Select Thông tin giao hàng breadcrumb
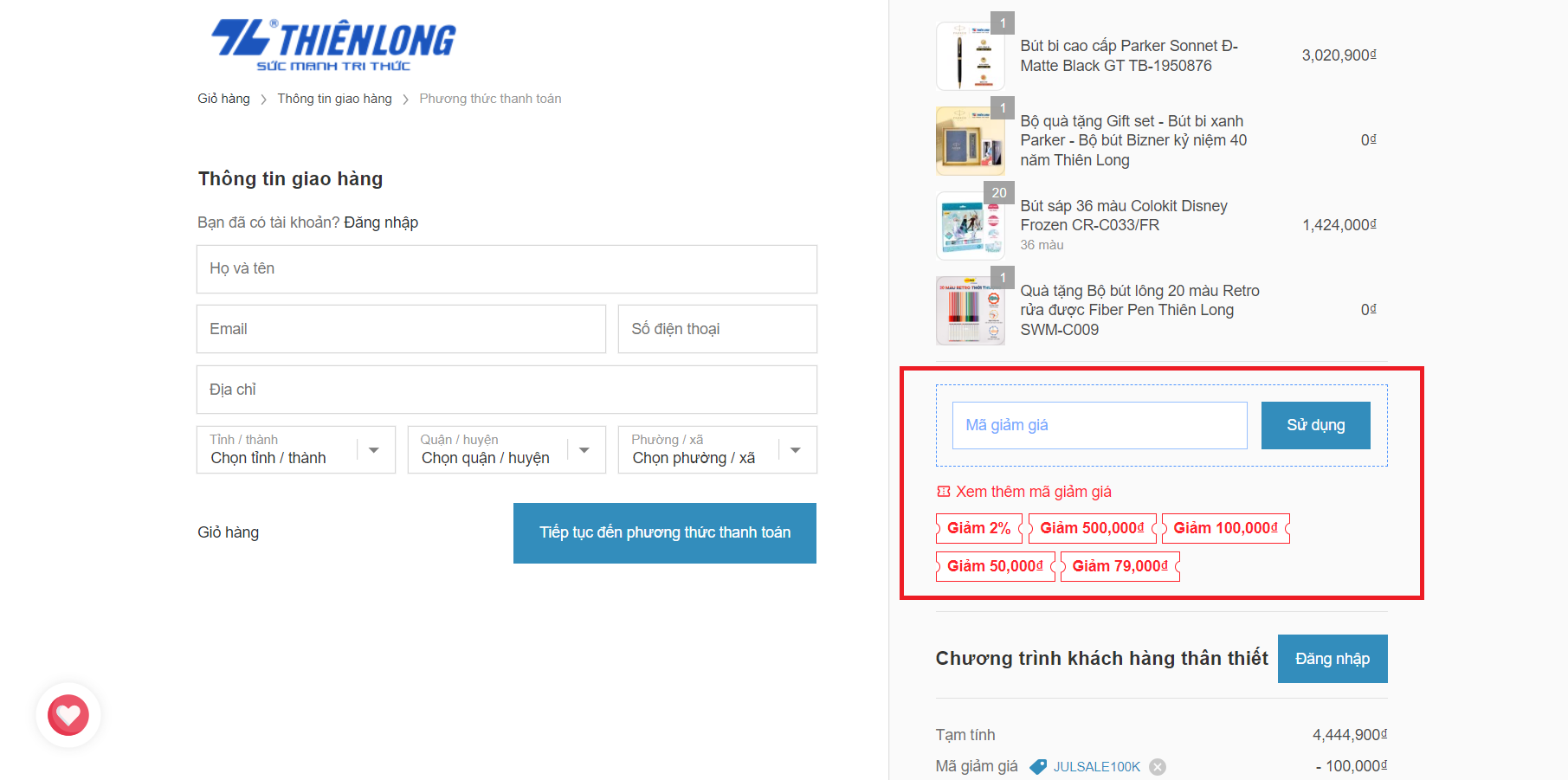This screenshot has width=1568, height=780. 334,99
